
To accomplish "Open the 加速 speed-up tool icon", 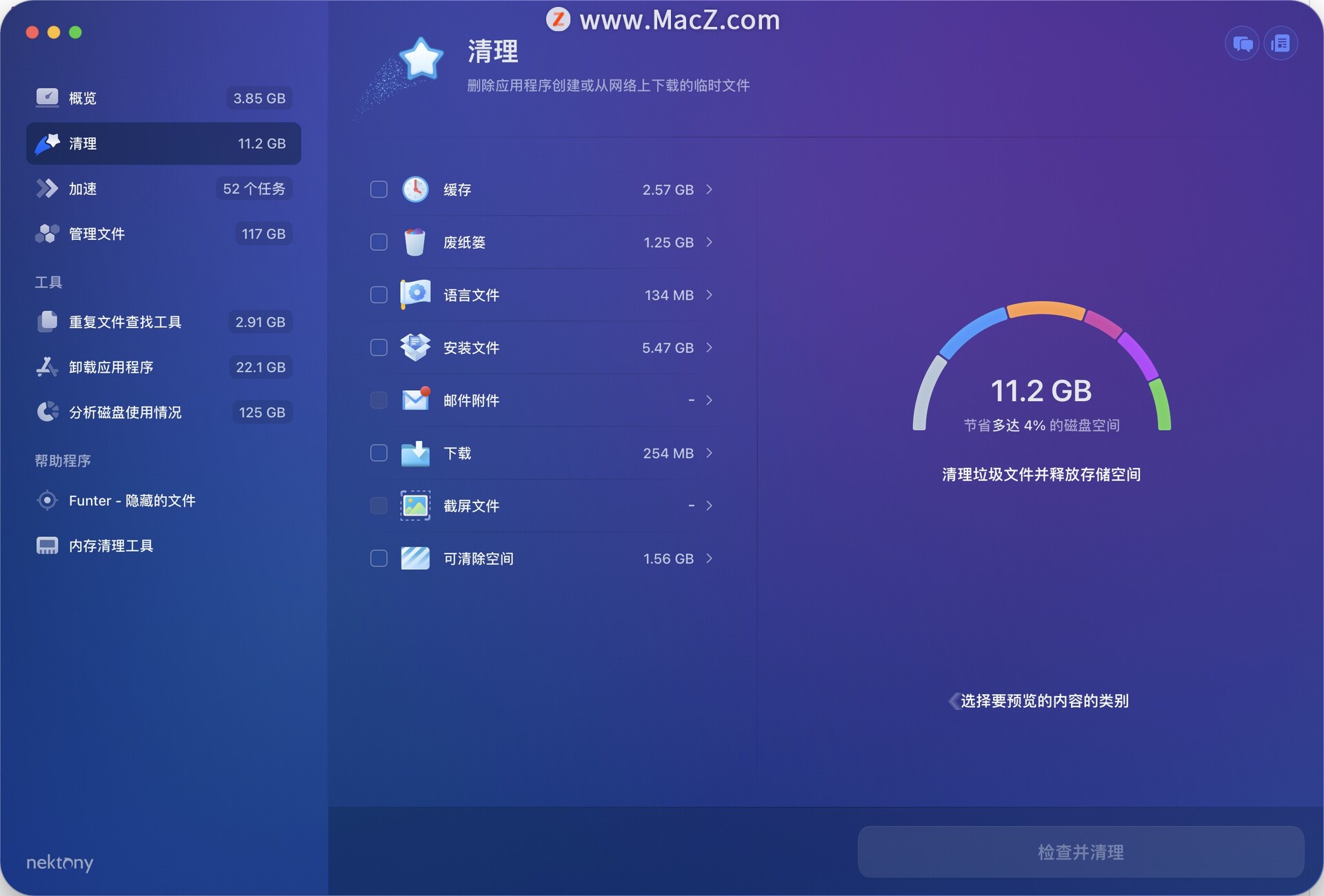I will click(47, 188).
